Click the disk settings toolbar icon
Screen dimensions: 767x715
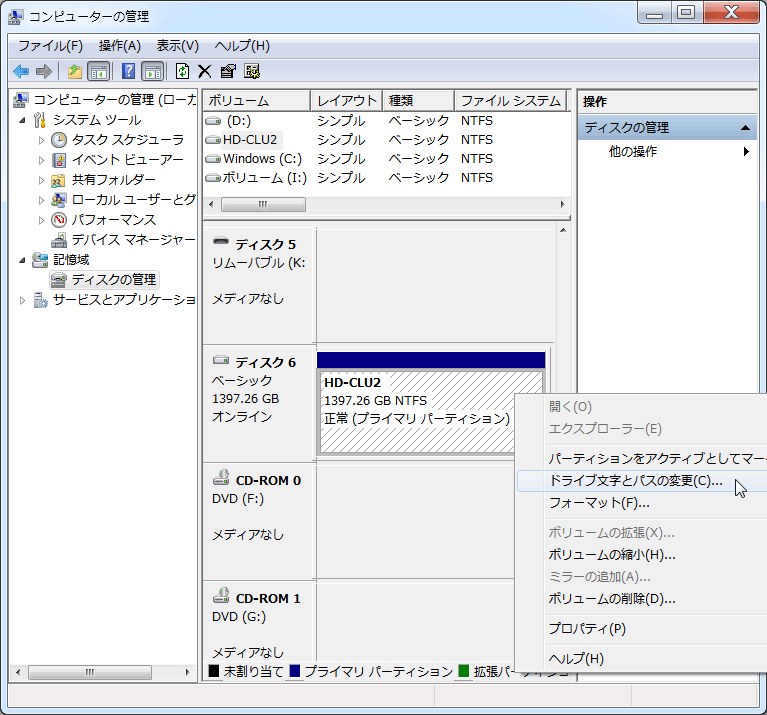pyautogui.click(x=252, y=71)
